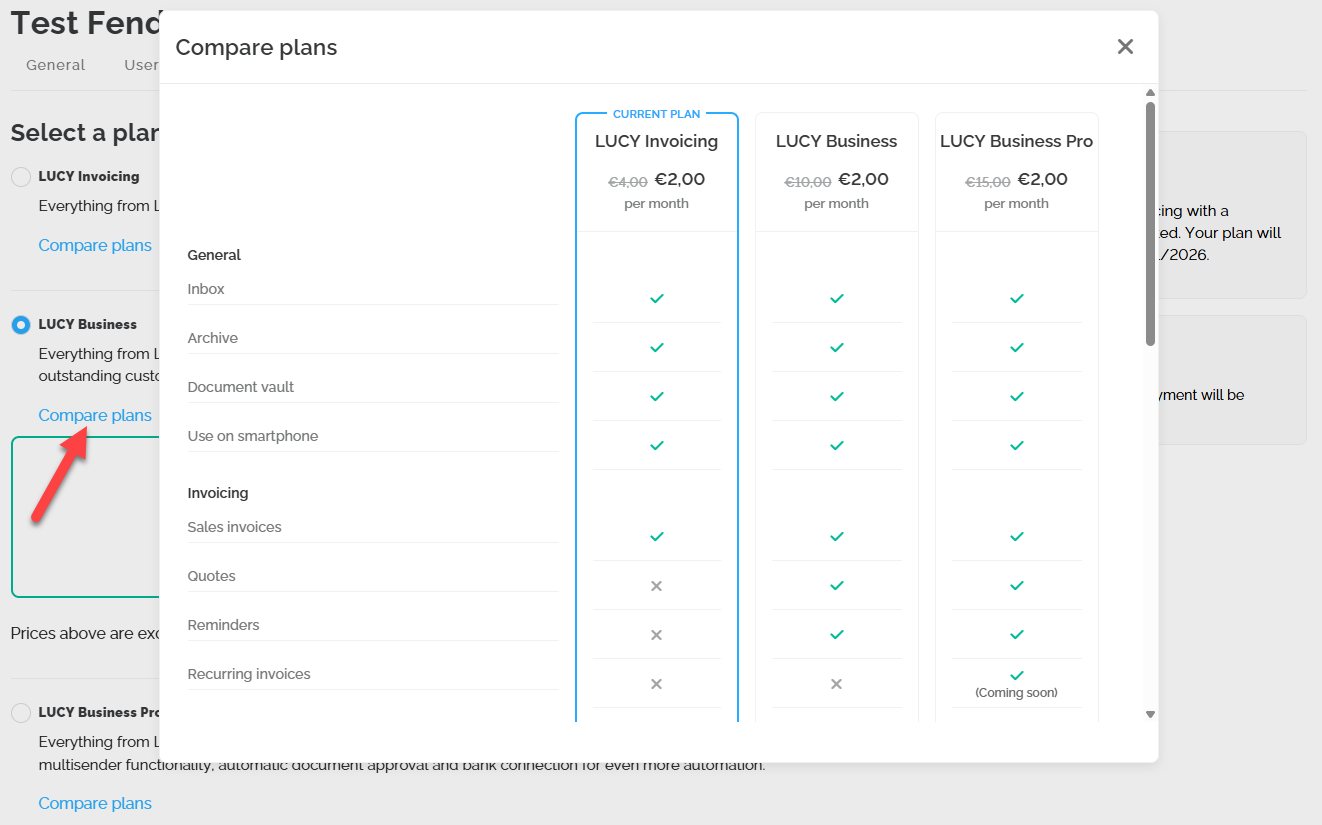Screen dimensions: 1322x825
Task: Click the Reminders cross icon under LUCY Invoicing
Action: tap(657, 635)
